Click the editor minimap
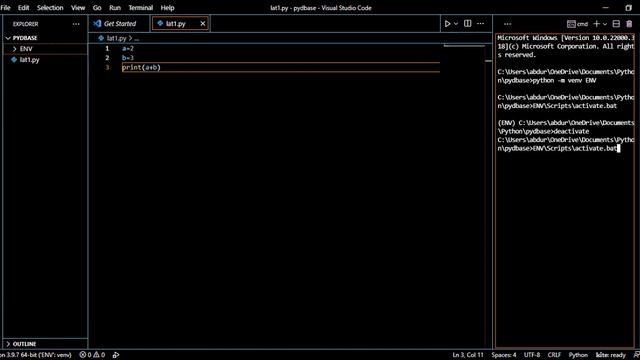Screen dimensions: 640x360 (x=464, y=46)
